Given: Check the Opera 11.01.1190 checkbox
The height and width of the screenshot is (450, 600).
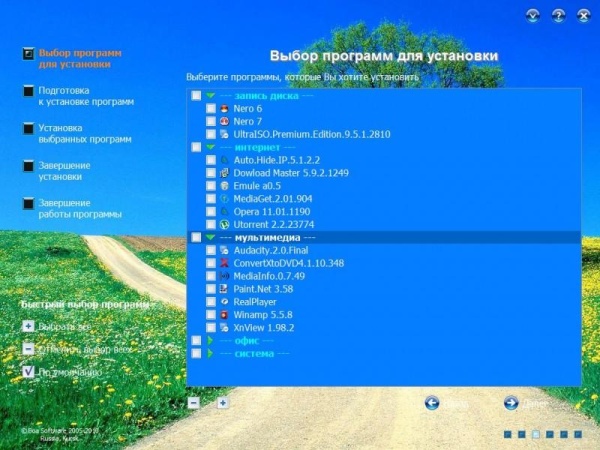Looking at the screenshot, I should 211,212.
